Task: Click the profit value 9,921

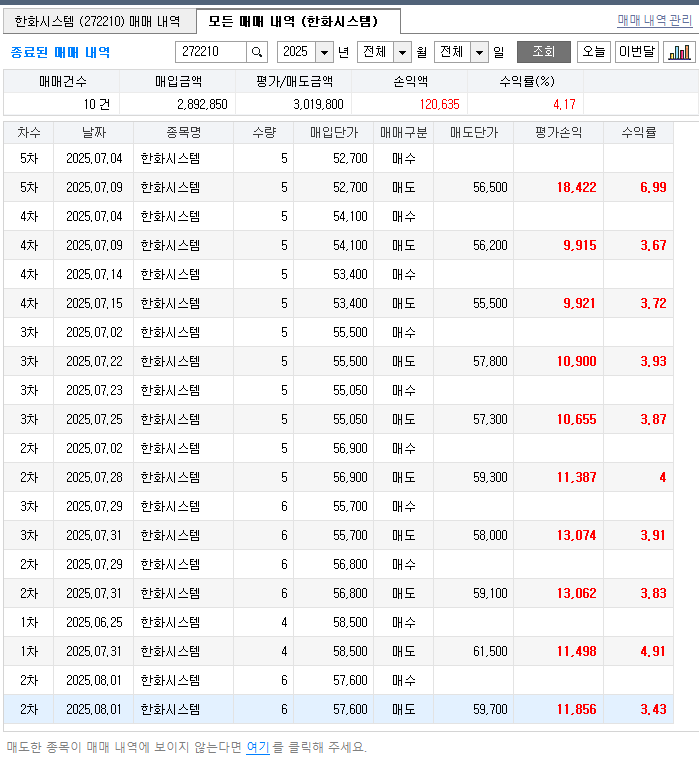Action: pyautogui.click(x=579, y=303)
